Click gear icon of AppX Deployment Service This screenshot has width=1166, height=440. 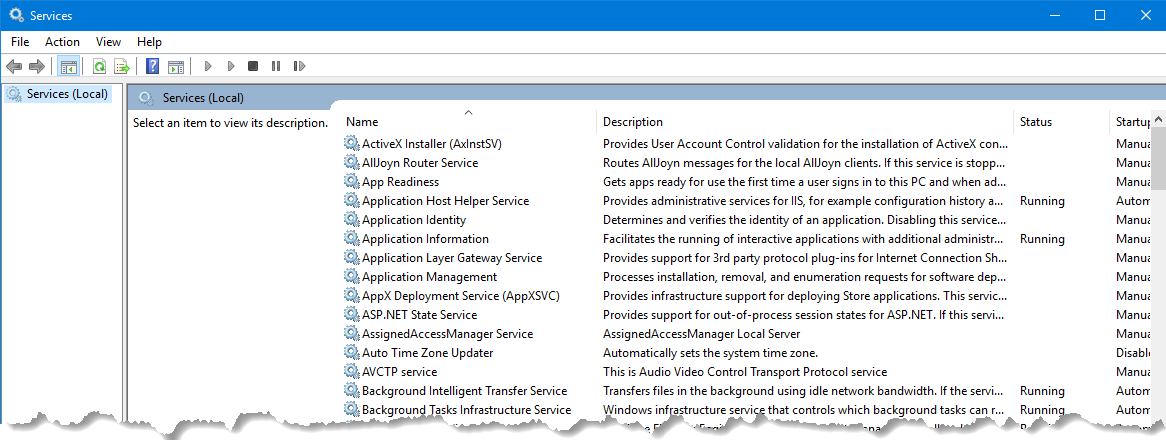point(352,296)
